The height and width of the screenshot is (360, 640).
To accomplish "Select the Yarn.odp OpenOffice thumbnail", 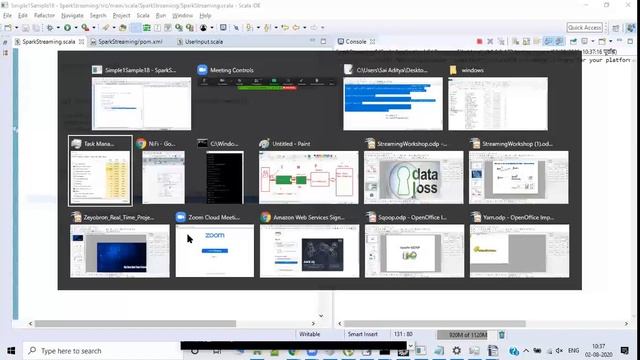I will tap(519, 251).
